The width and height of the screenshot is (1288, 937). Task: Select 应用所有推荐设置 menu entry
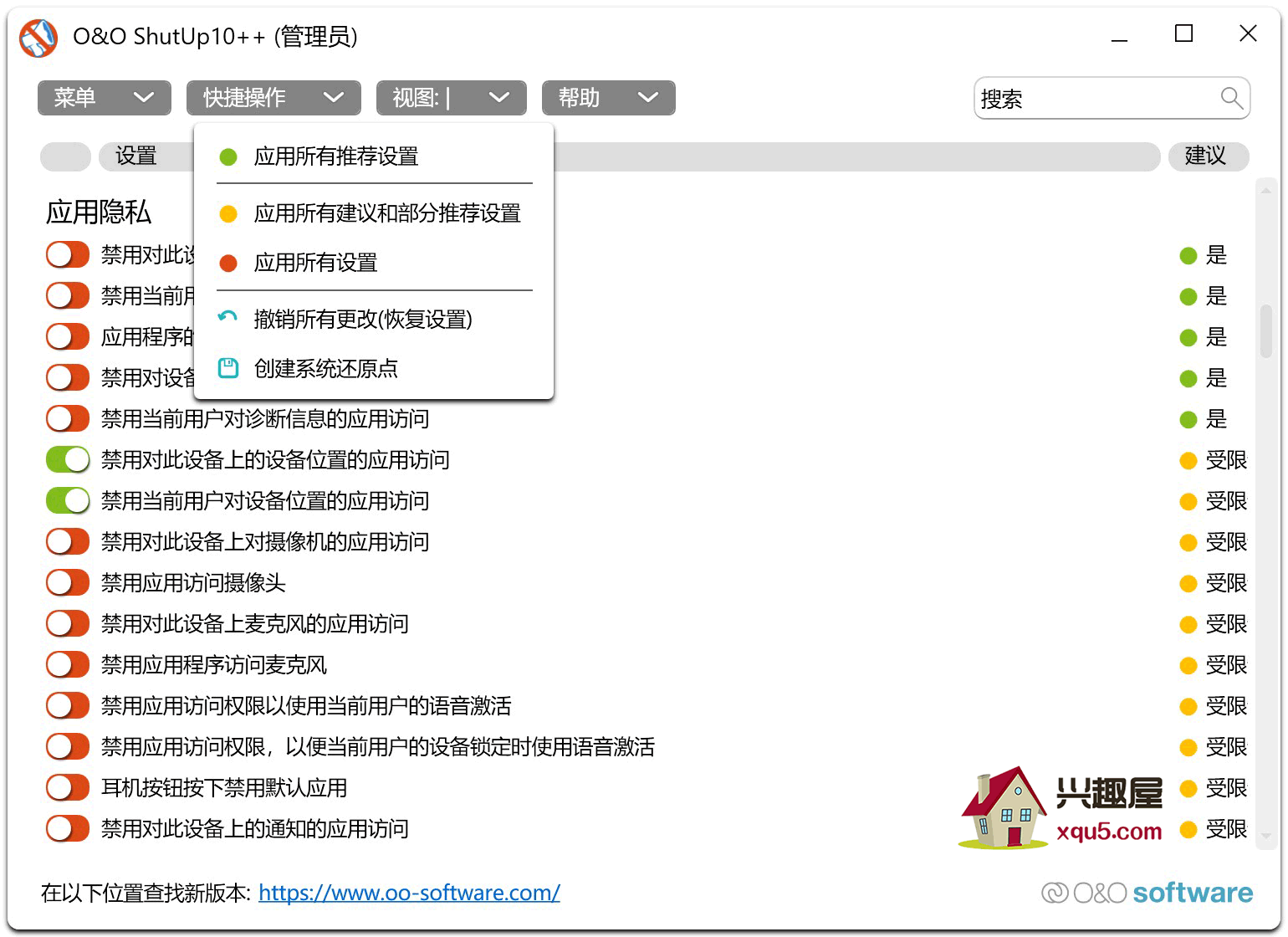(x=374, y=156)
